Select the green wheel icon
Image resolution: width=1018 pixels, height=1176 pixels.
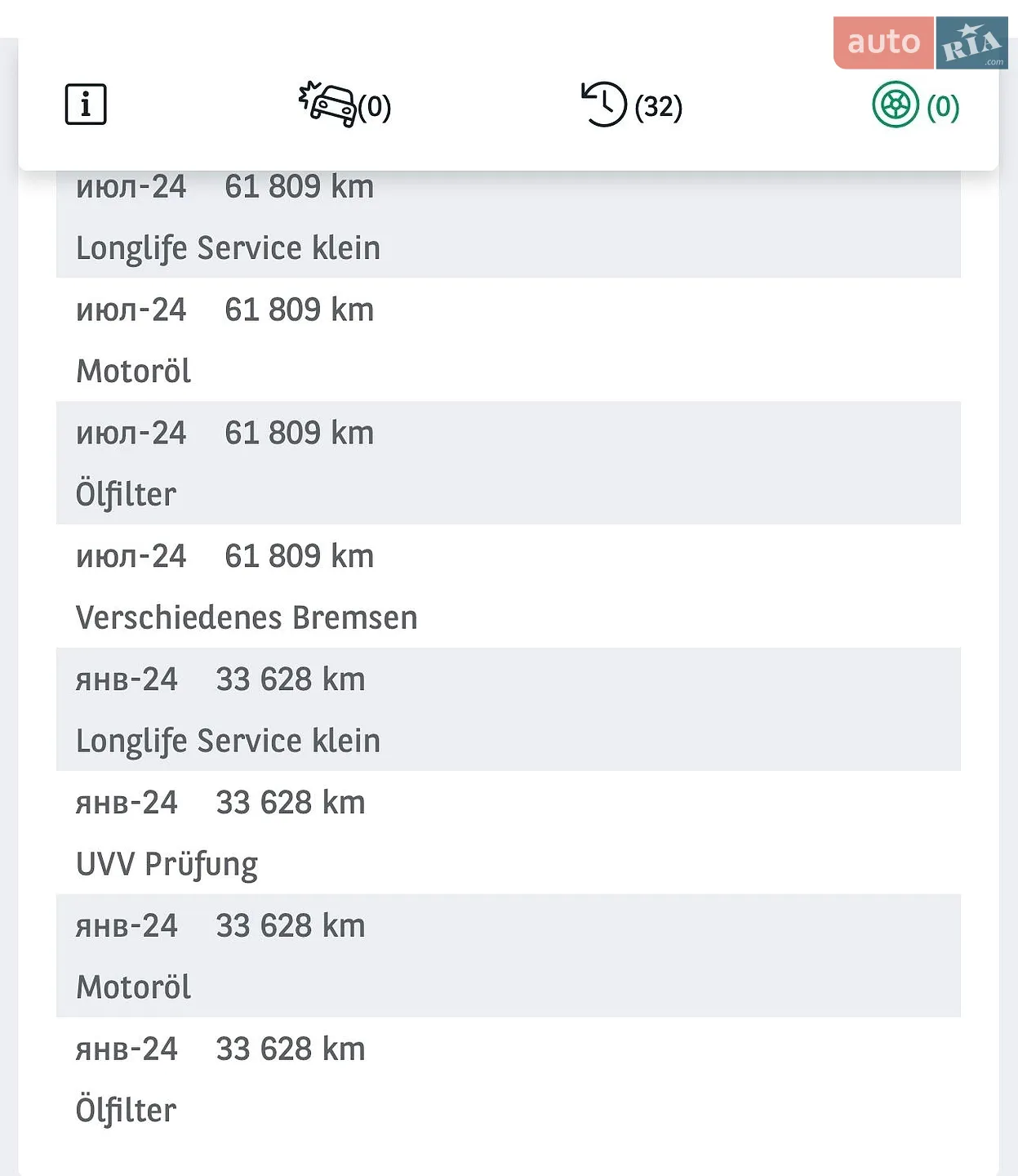point(896,105)
